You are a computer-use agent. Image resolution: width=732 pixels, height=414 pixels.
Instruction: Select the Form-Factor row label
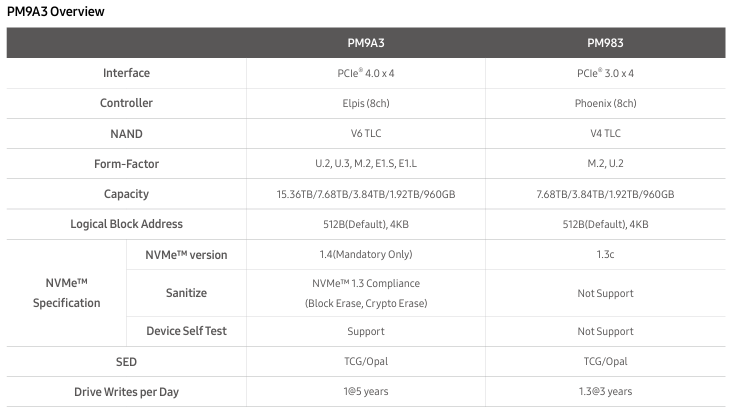tap(127, 164)
